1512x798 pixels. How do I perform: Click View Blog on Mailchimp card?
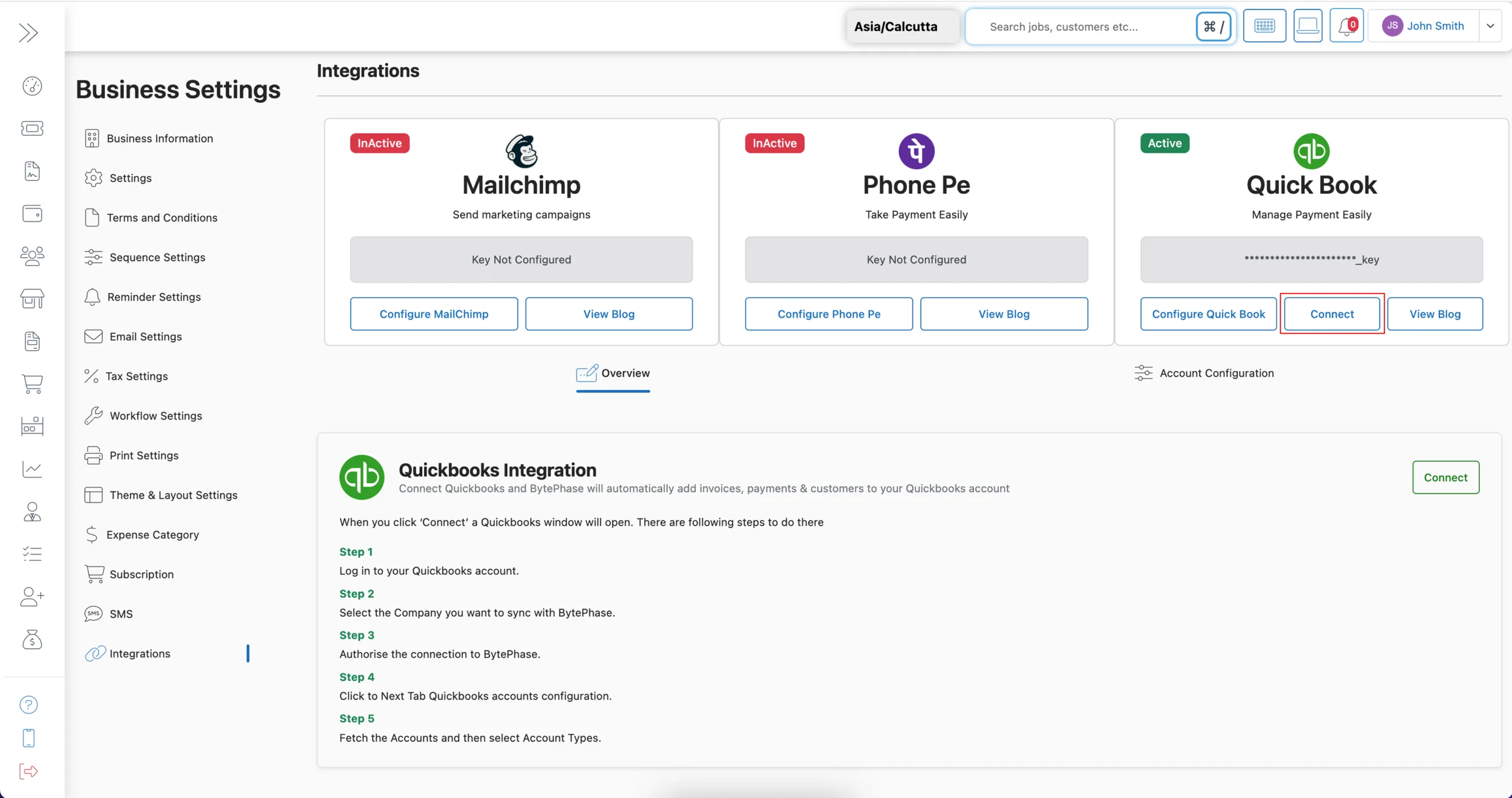coord(609,314)
